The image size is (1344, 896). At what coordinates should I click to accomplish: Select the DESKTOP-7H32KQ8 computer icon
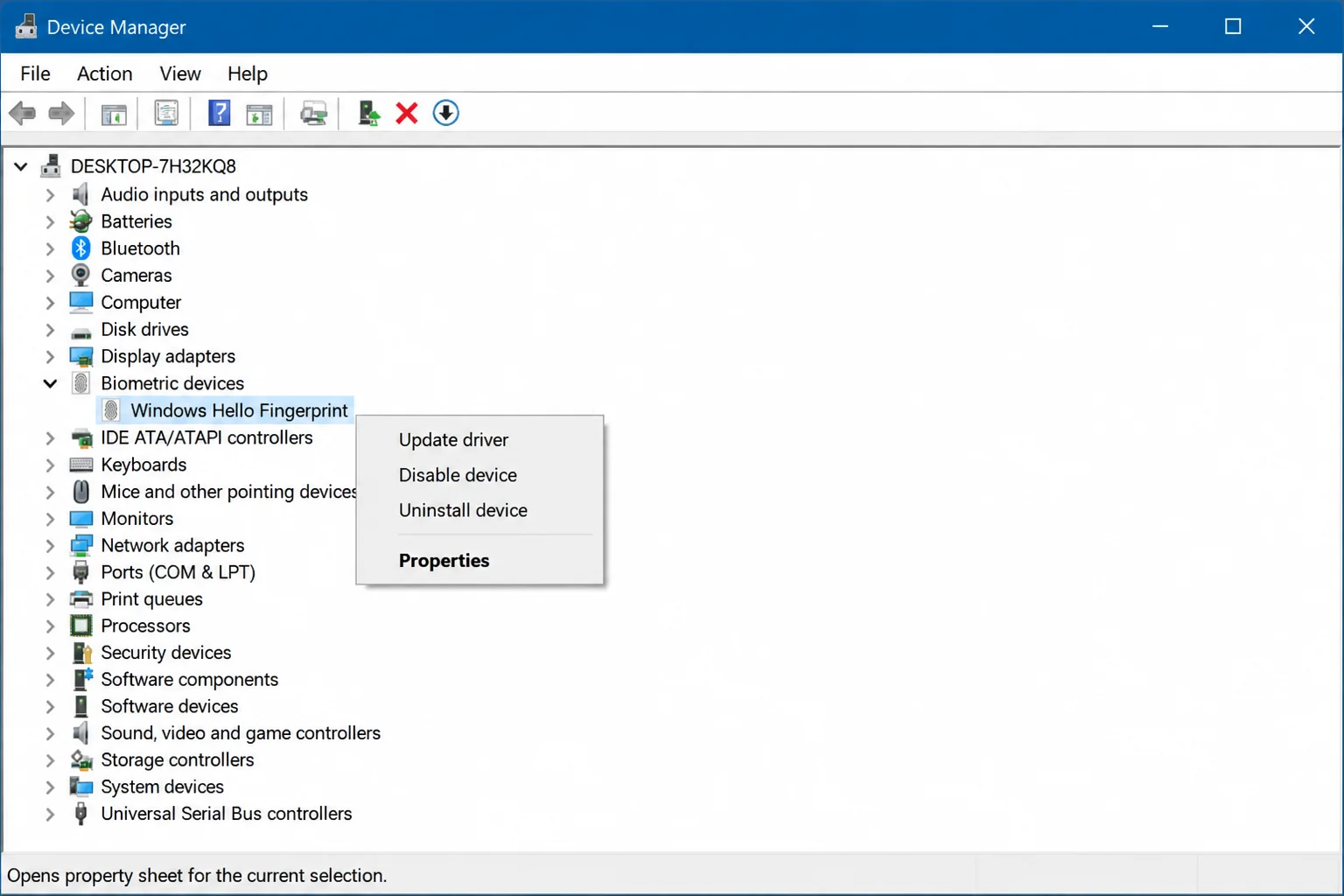(x=51, y=165)
